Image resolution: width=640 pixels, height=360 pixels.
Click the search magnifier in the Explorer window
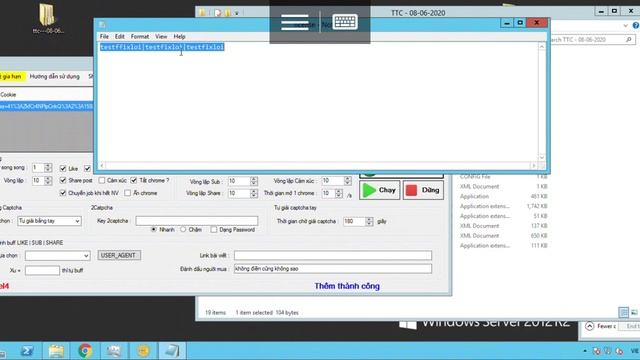[629, 40]
